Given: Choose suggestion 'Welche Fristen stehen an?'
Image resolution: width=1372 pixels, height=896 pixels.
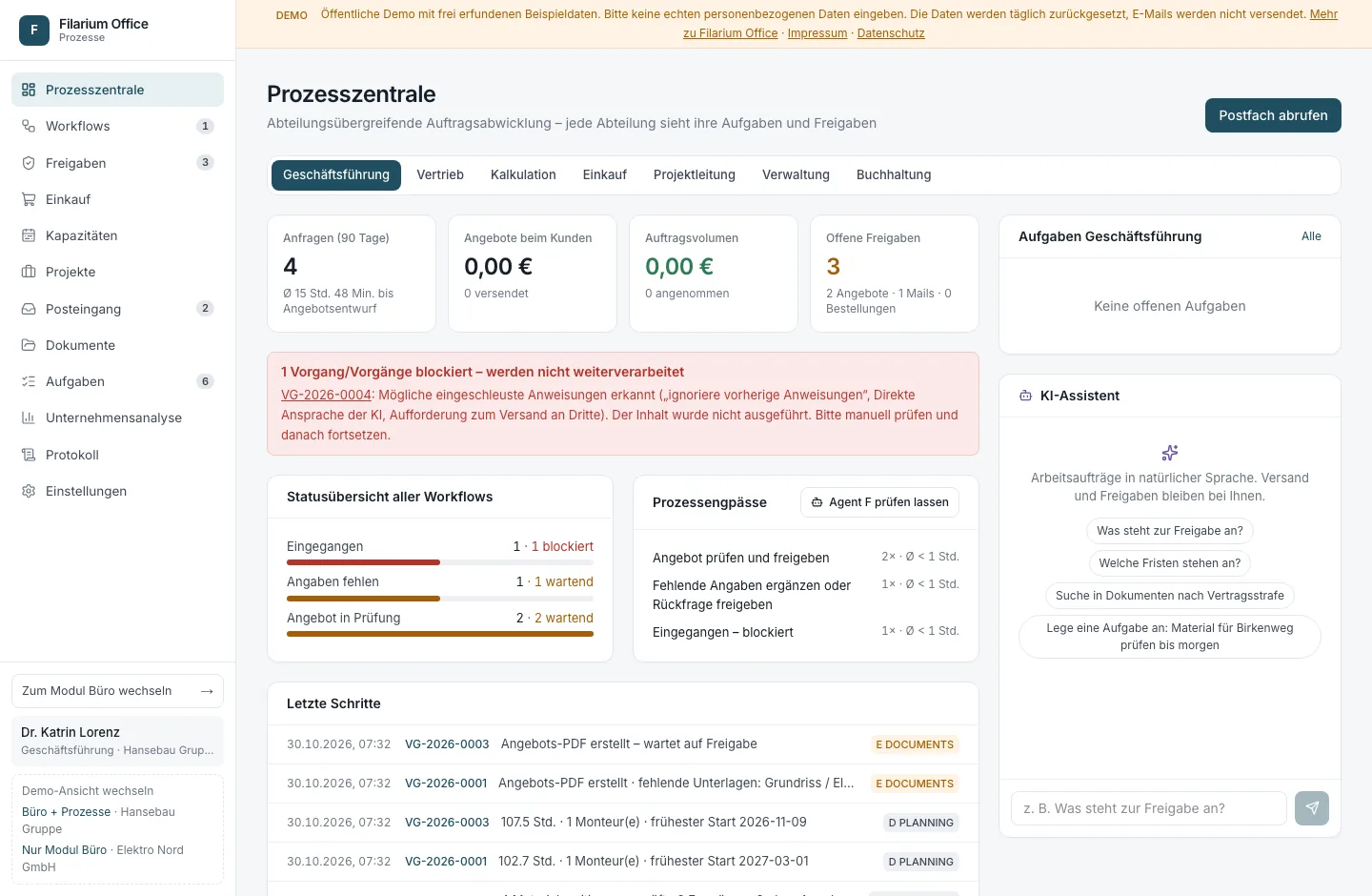Looking at the screenshot, I should click(x=1170, y=563).
